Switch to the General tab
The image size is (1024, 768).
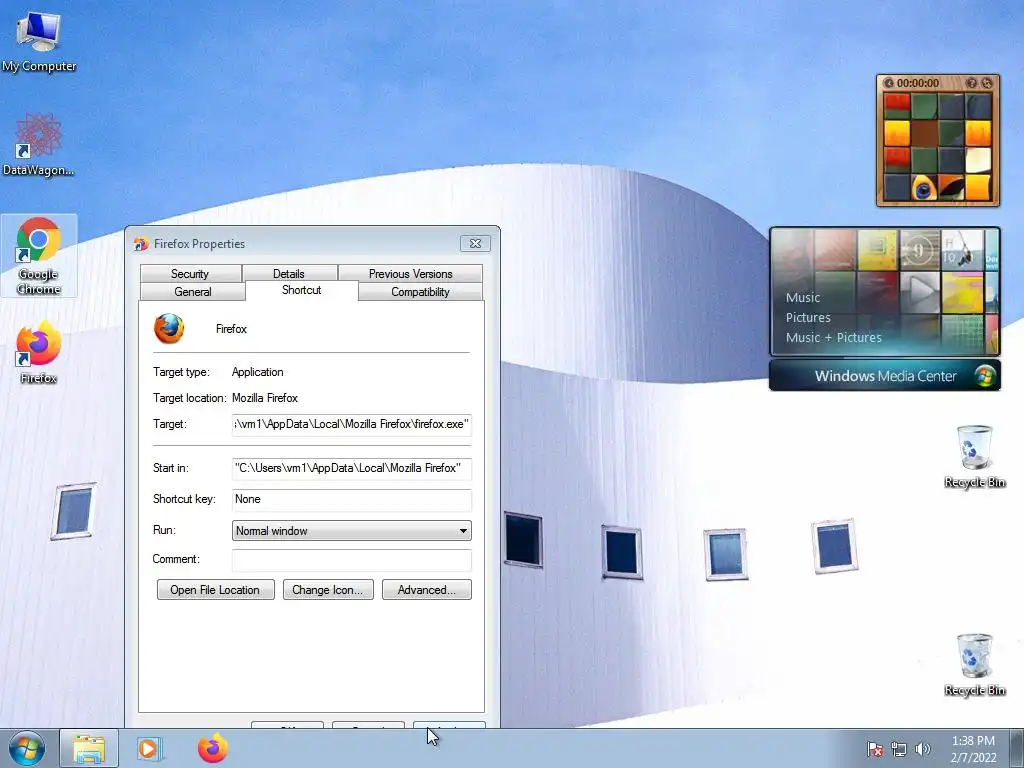(x=193, y=292)
